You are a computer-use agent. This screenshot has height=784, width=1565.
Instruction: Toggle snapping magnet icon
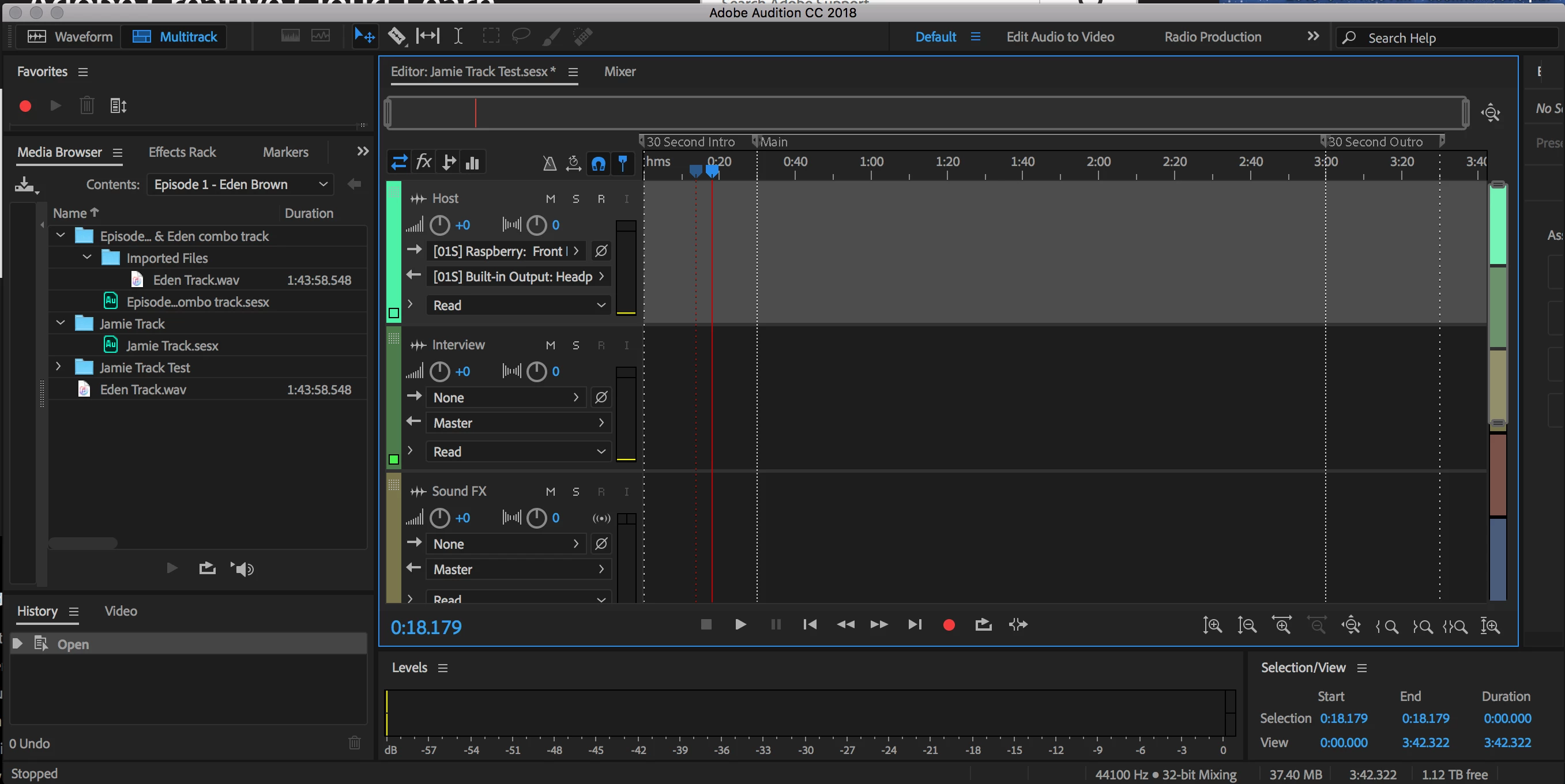coord(598,163)
